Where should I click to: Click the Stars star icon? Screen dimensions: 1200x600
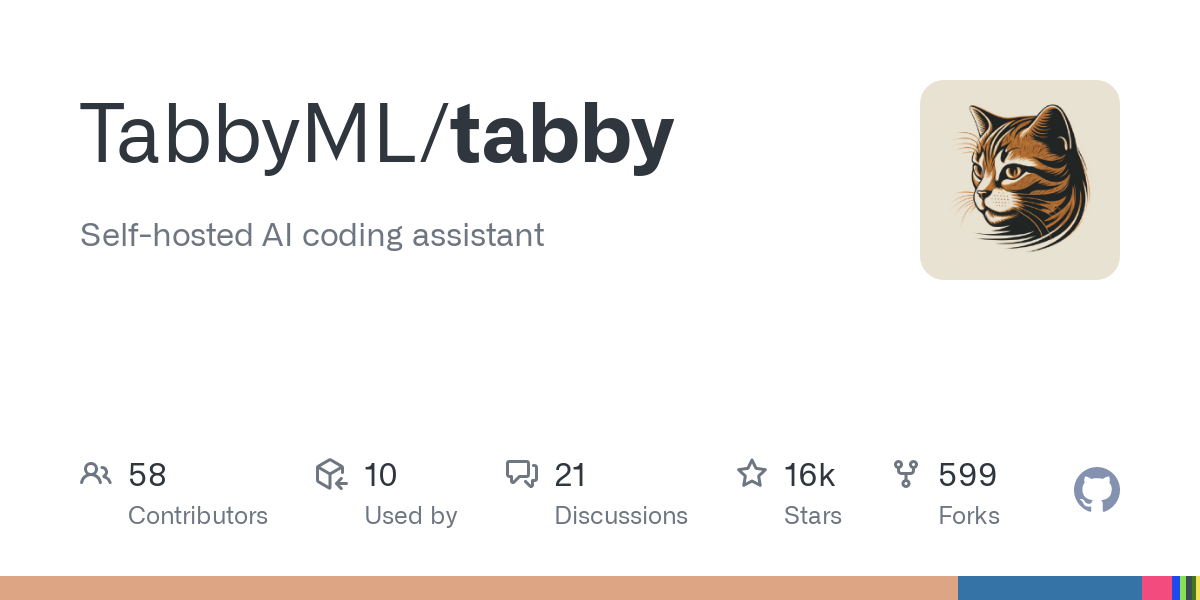coord(752,473)
